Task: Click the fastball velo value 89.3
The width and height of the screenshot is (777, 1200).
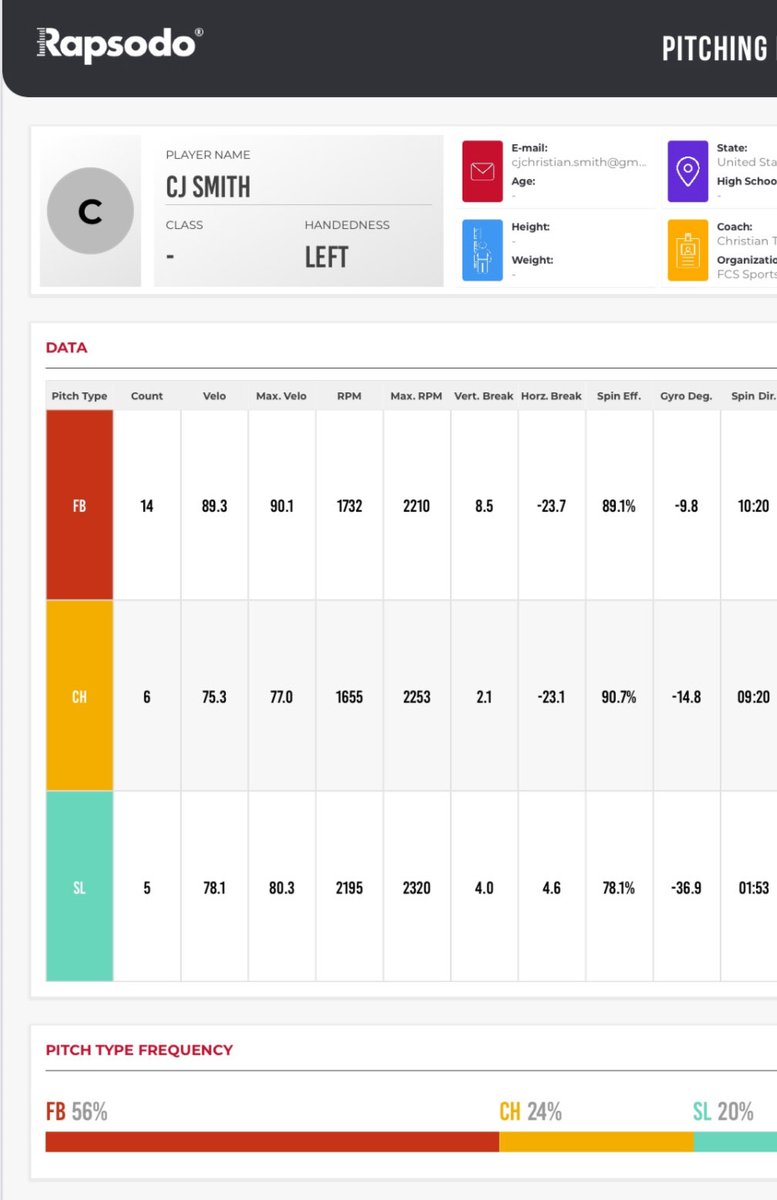Action: 214,506
